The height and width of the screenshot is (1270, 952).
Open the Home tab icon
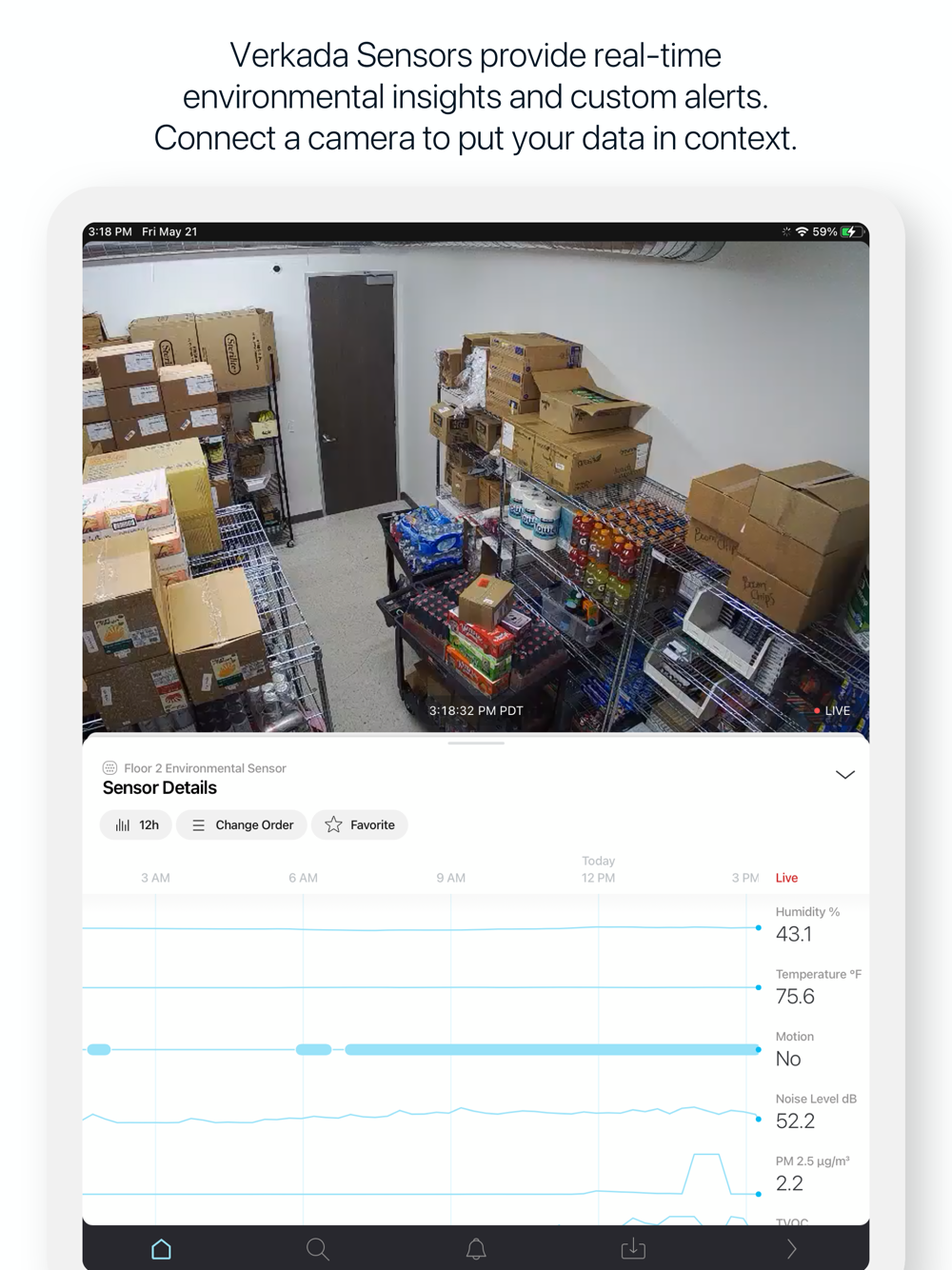[161, 1248]
